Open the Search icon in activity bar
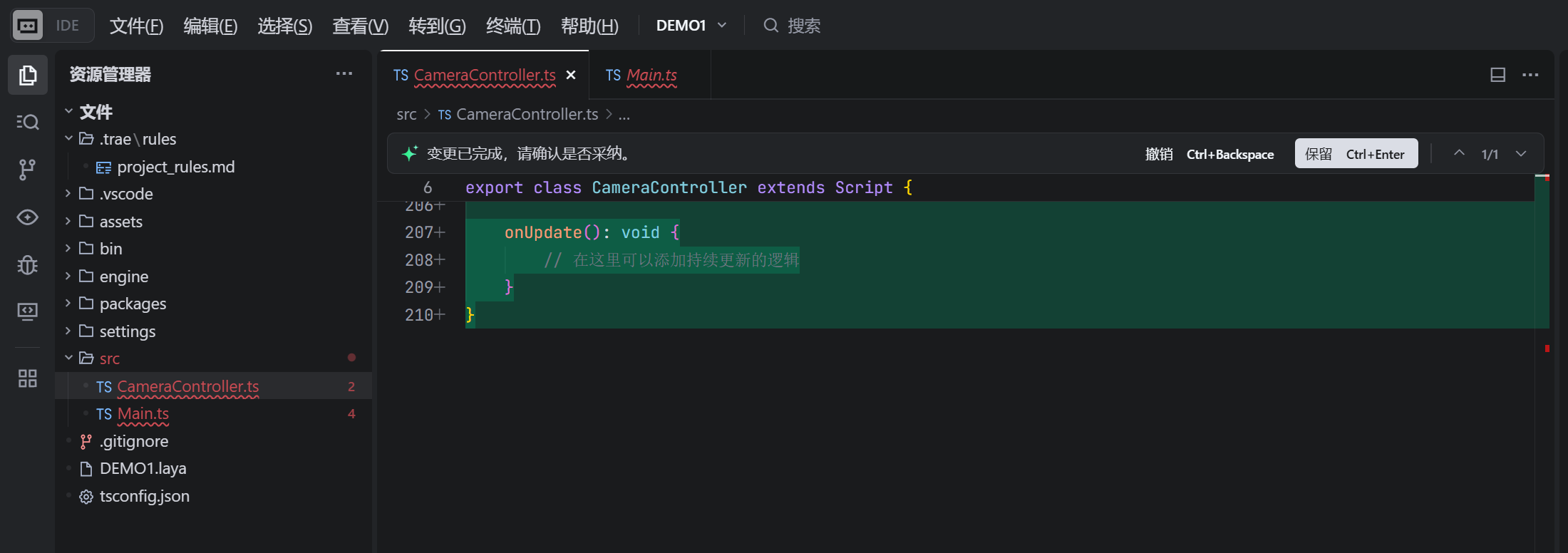 [28, 122]
